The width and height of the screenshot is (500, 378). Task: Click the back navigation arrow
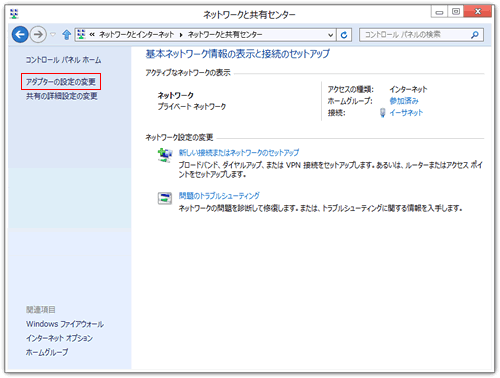coord(20,34)
